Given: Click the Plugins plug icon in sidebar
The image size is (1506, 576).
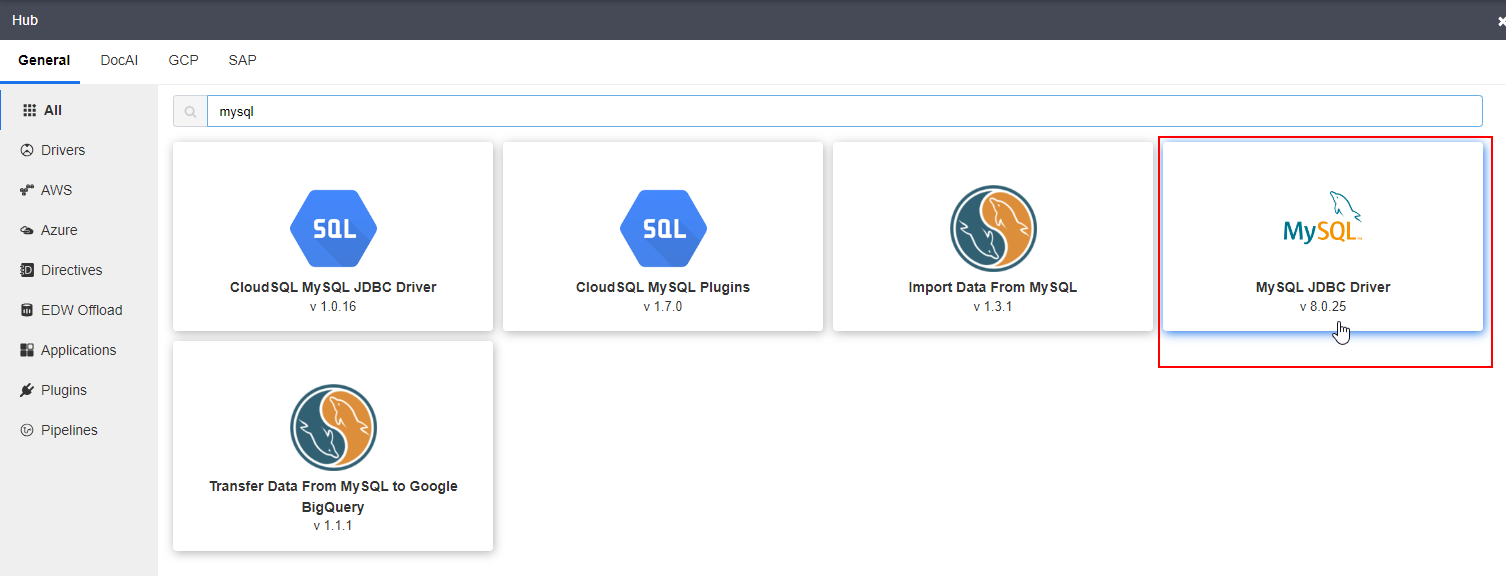Looking at the screenshot, I should (27, 390).
